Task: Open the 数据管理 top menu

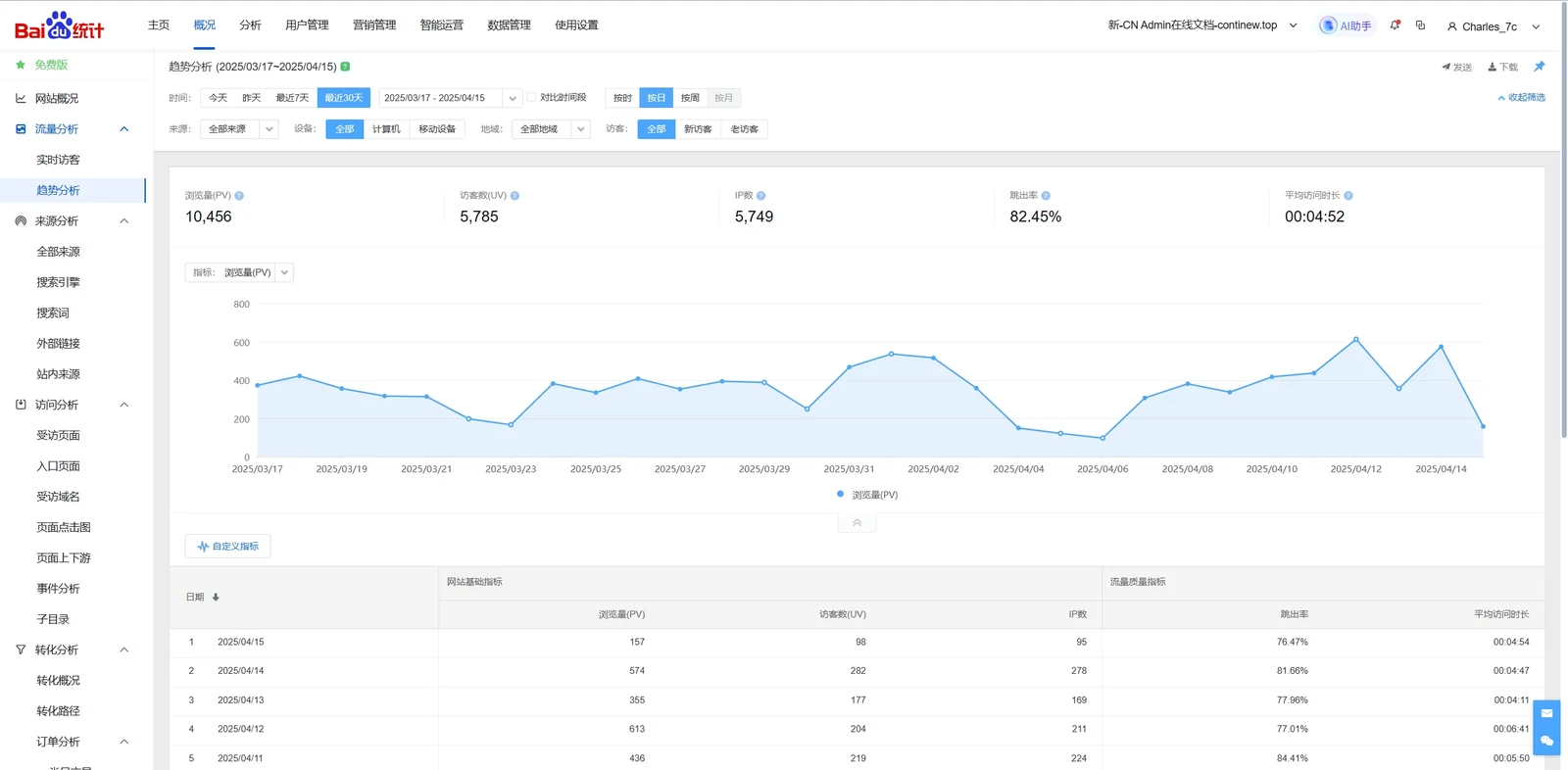Action: [x=509, y=25]
